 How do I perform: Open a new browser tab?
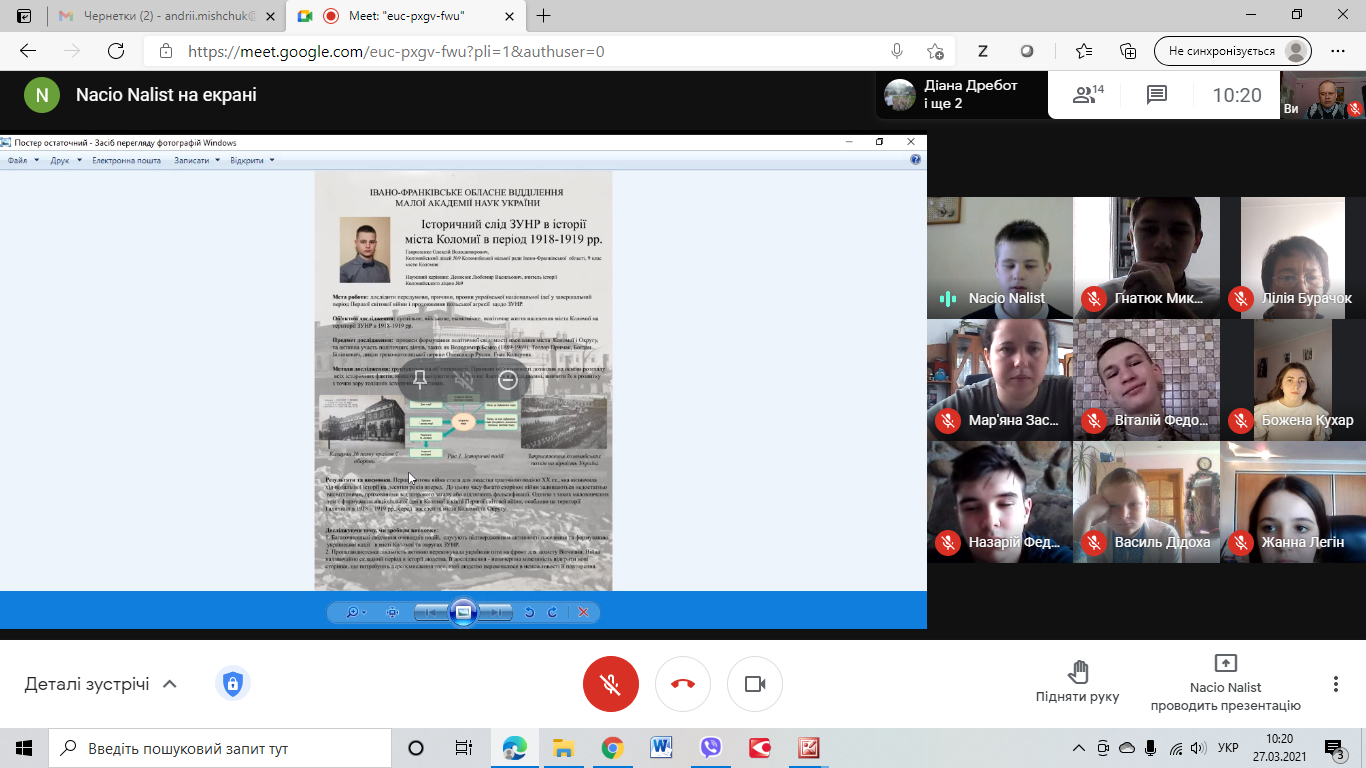tap(544, 16)
